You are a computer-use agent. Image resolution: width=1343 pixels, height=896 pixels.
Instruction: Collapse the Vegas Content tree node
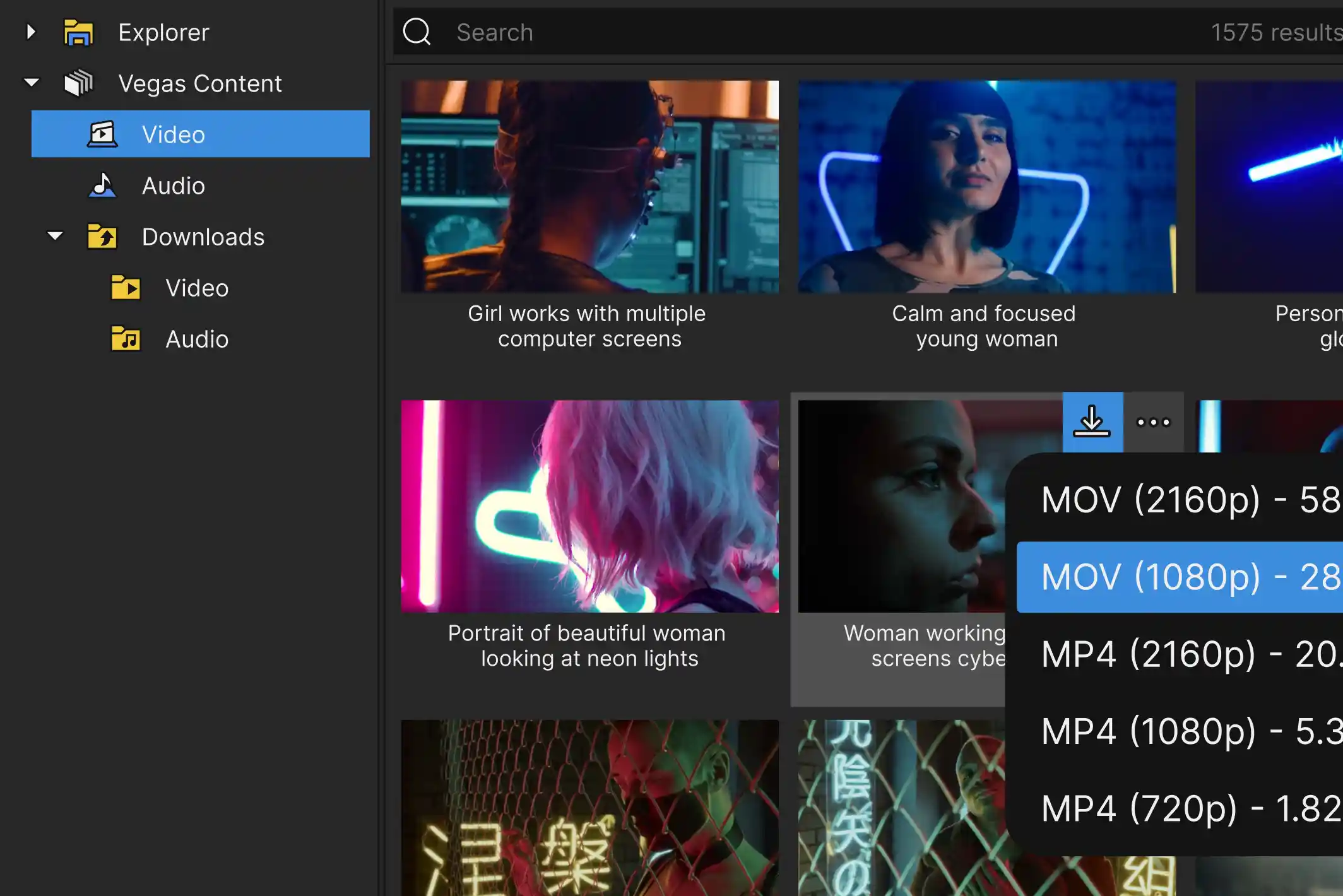(x=31, y=83)
